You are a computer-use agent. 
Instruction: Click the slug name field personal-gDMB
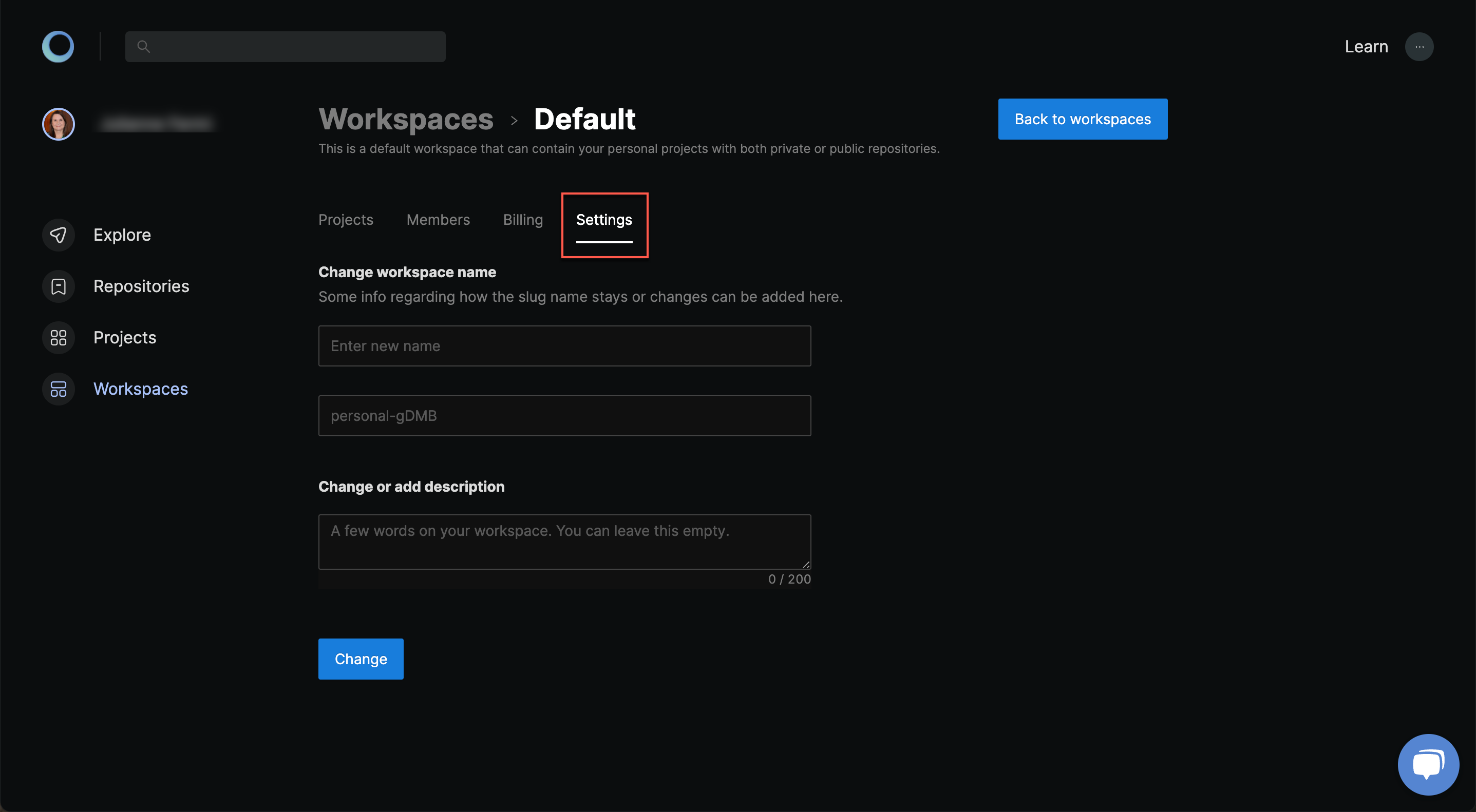click(564, 415)
